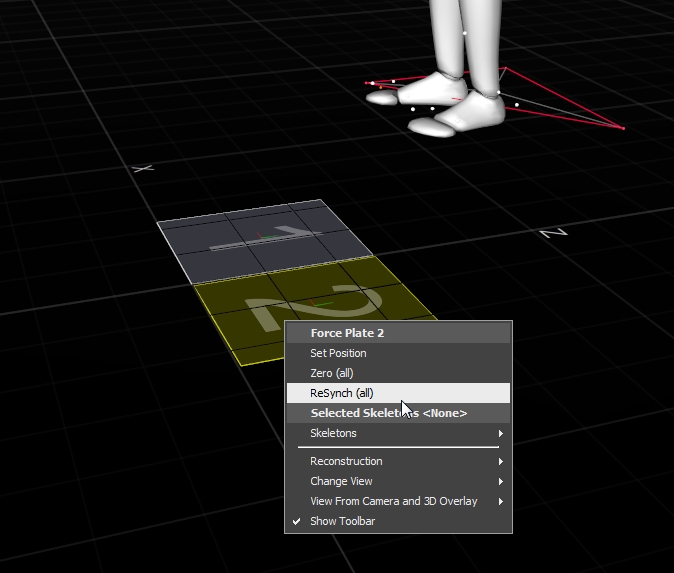Choose ReSynch (all) from the context menu
The height and width of the screenshot is (573, 674).
[341, 393]
